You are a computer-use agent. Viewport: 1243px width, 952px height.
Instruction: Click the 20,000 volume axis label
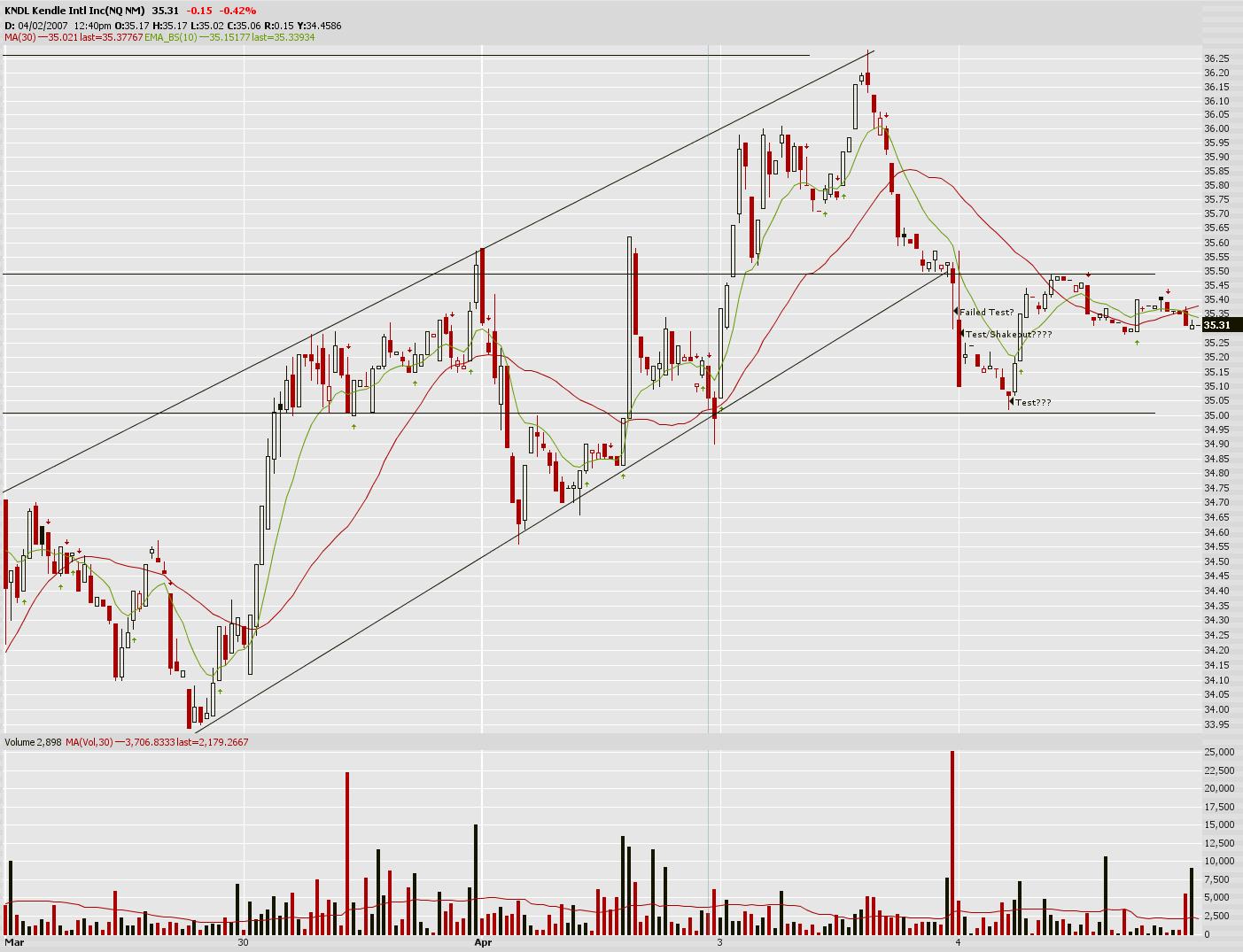1220,788
